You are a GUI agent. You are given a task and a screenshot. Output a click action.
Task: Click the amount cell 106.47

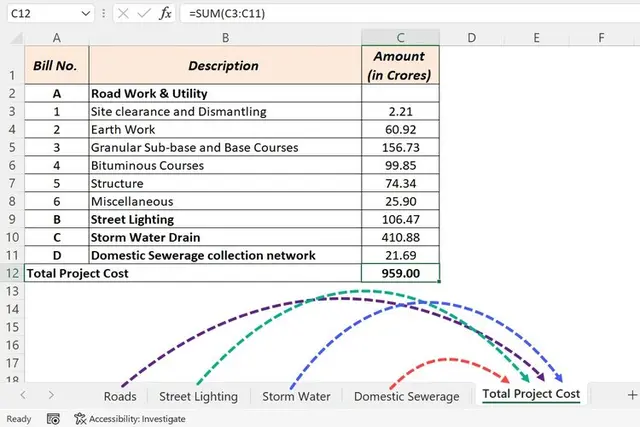[400, 219]
